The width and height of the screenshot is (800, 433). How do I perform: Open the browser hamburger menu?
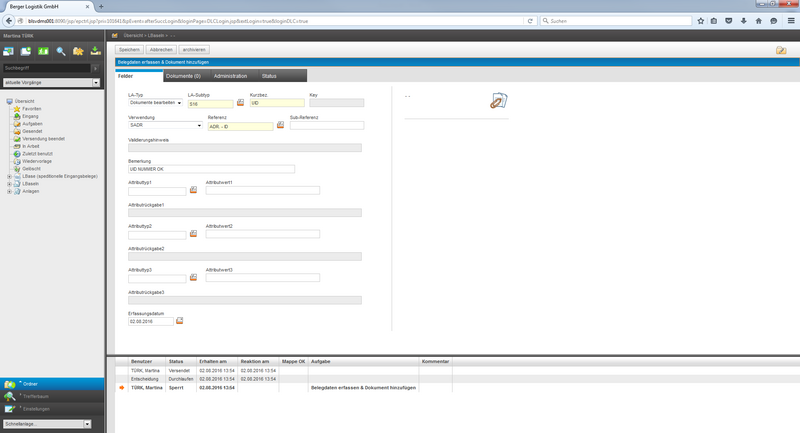coord(791,21)
